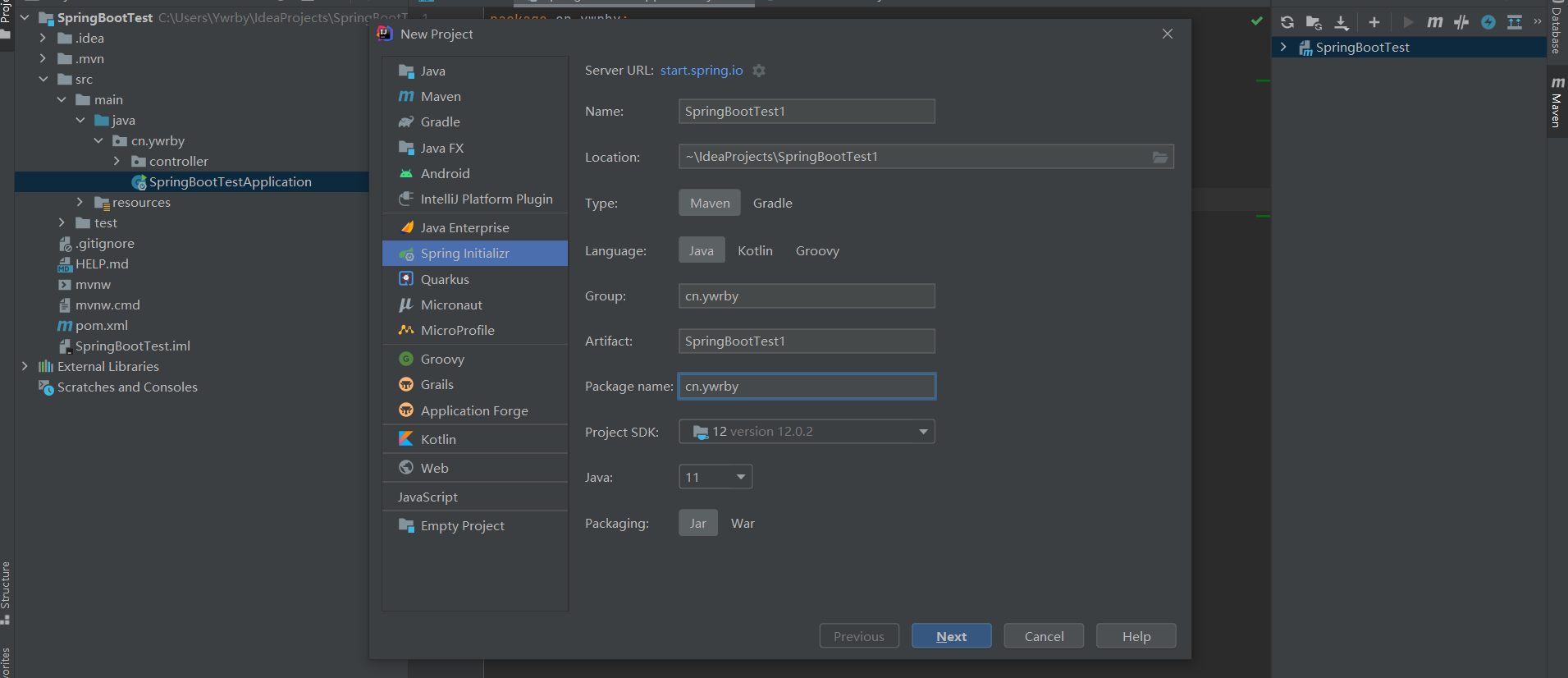
Task: Click the plus icon to add a Maven project
Action: click(x=1374, y=22)
